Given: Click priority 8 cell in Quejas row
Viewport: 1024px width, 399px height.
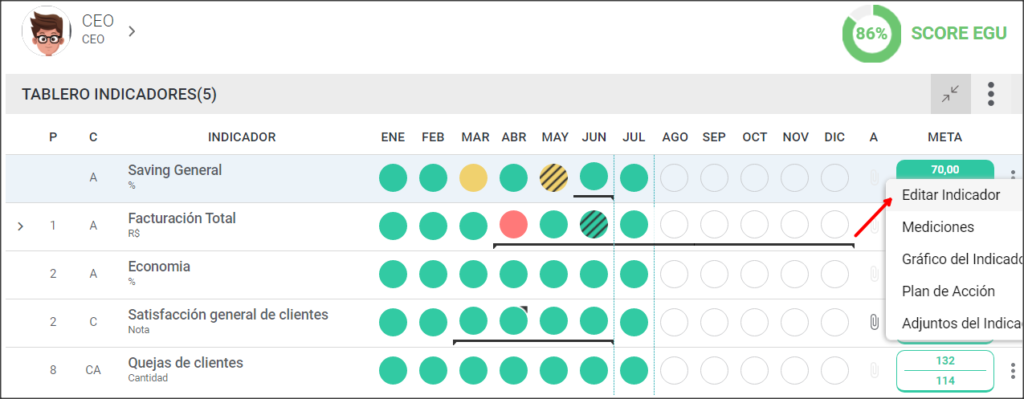Looking at the screenshot, I should point(53,371).
